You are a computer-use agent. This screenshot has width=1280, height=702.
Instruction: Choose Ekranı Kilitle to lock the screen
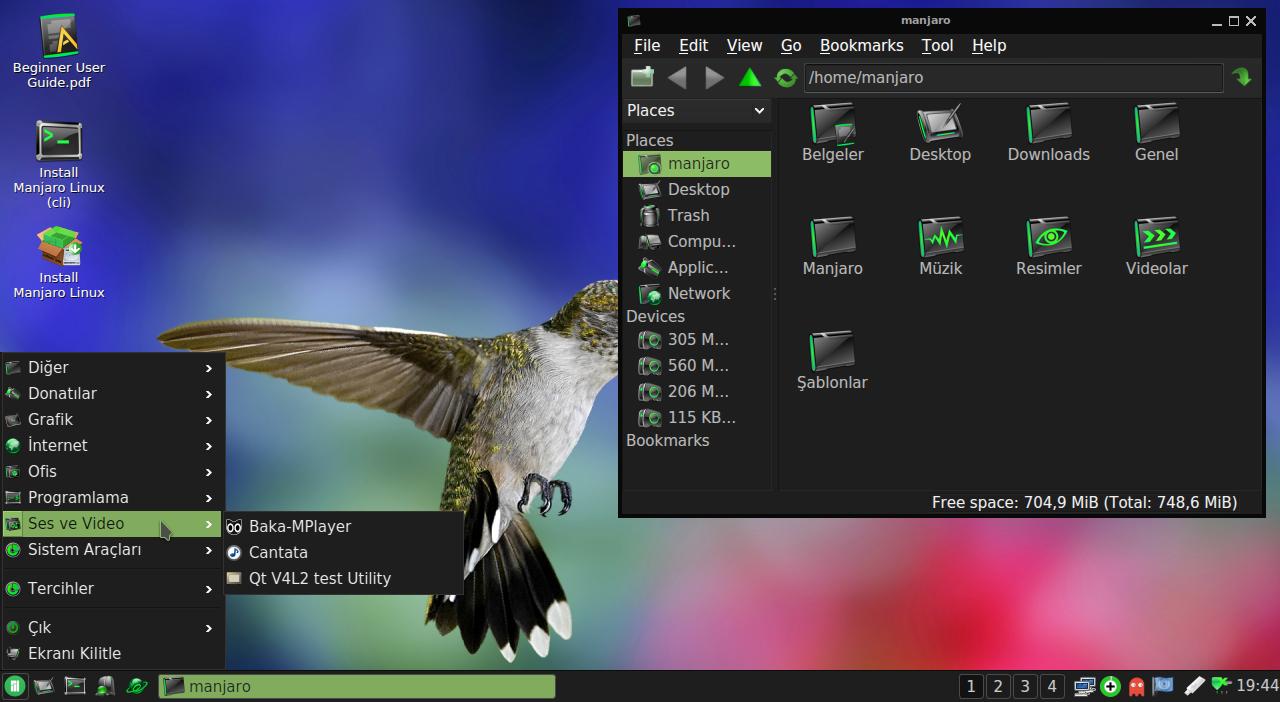[112, 653]
